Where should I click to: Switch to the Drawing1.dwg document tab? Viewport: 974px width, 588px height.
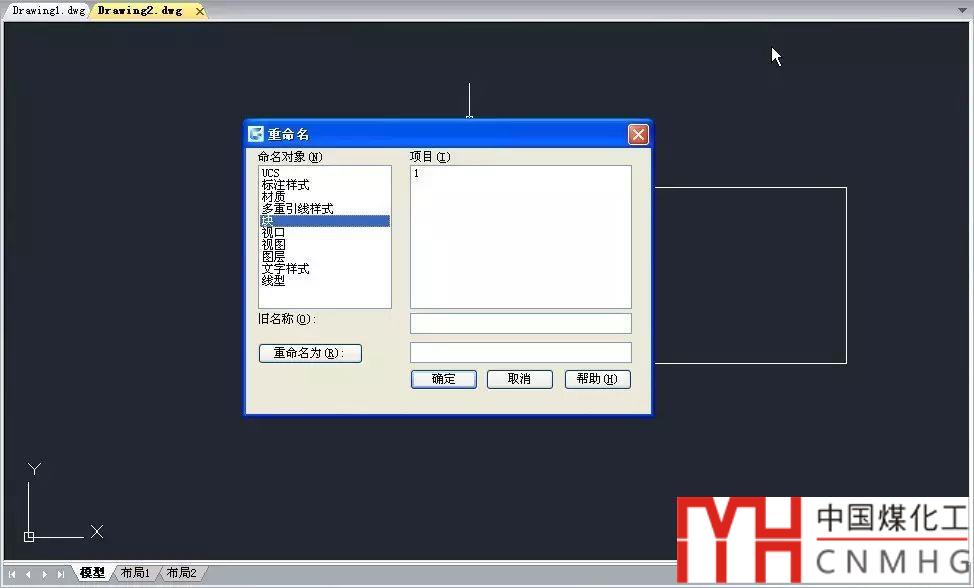point(48,11)
